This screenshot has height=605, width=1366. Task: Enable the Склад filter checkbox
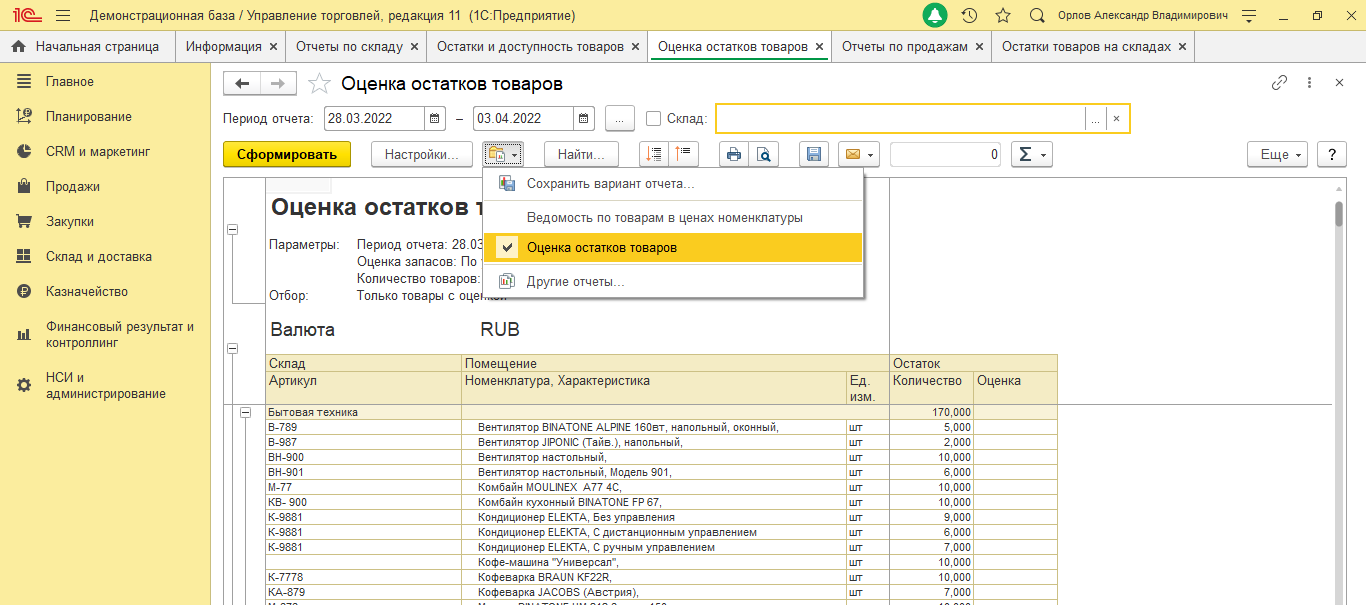654,119
